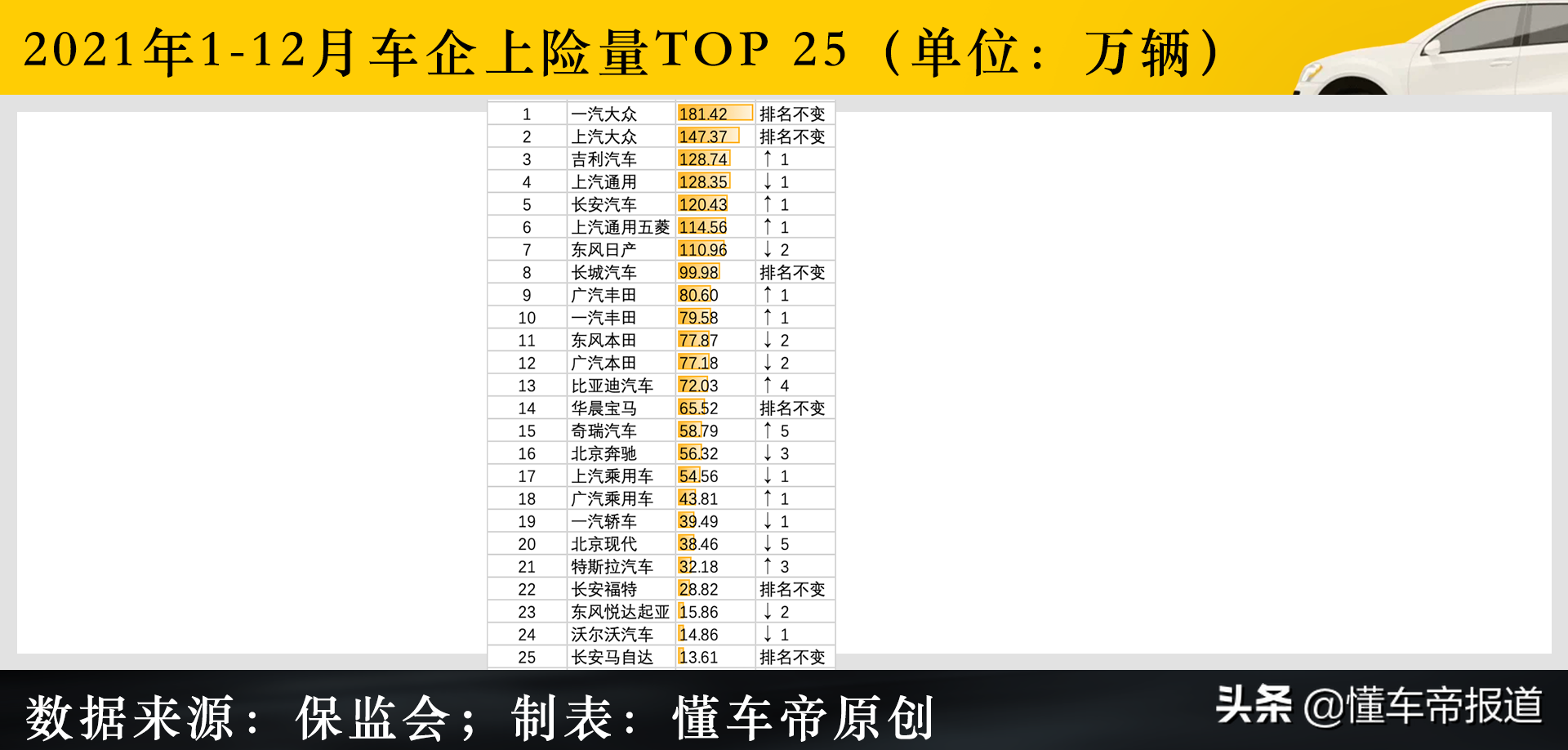Viewport: 1568px width, 750px height.
Task: Click the ↑ 5 change in 奇瑞汽车 row
Action: coord(776,431)
